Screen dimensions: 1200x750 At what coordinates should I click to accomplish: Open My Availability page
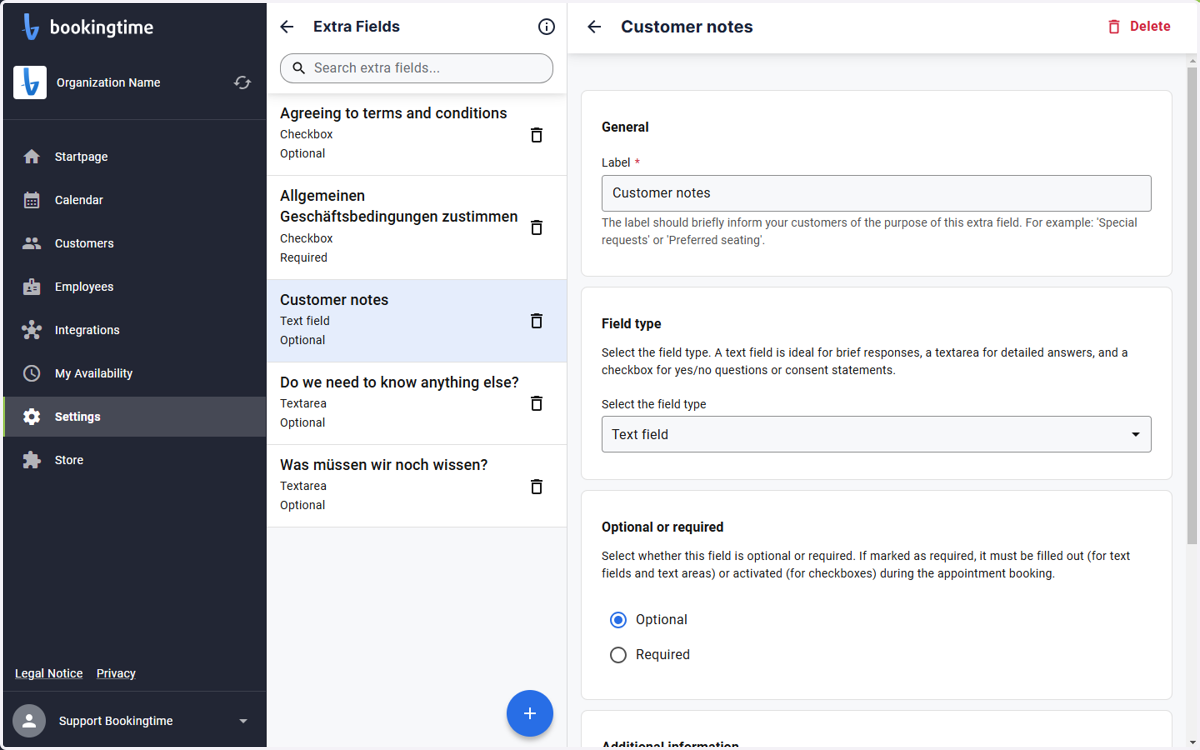tap(135, 373)
